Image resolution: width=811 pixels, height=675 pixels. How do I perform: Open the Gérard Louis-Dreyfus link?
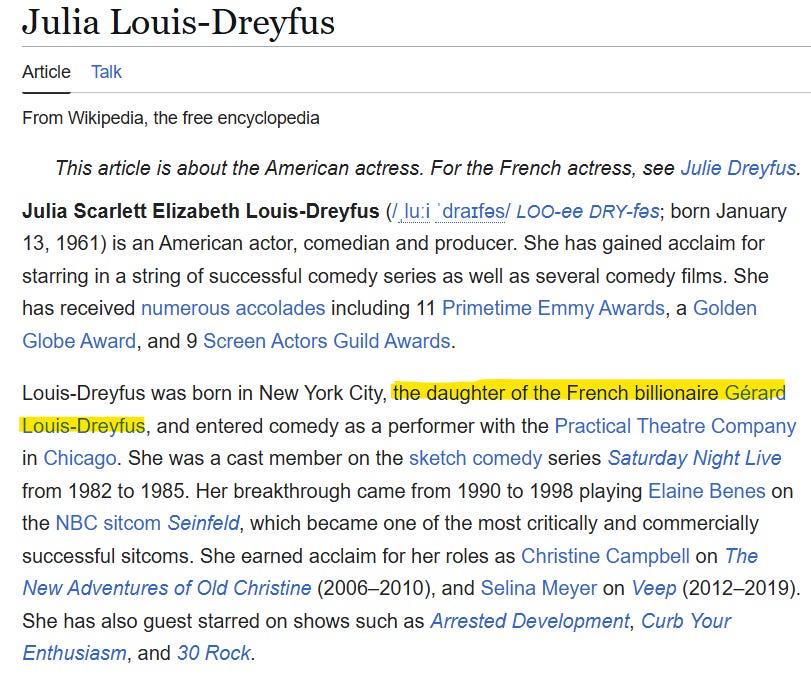(x=755, y=393)
